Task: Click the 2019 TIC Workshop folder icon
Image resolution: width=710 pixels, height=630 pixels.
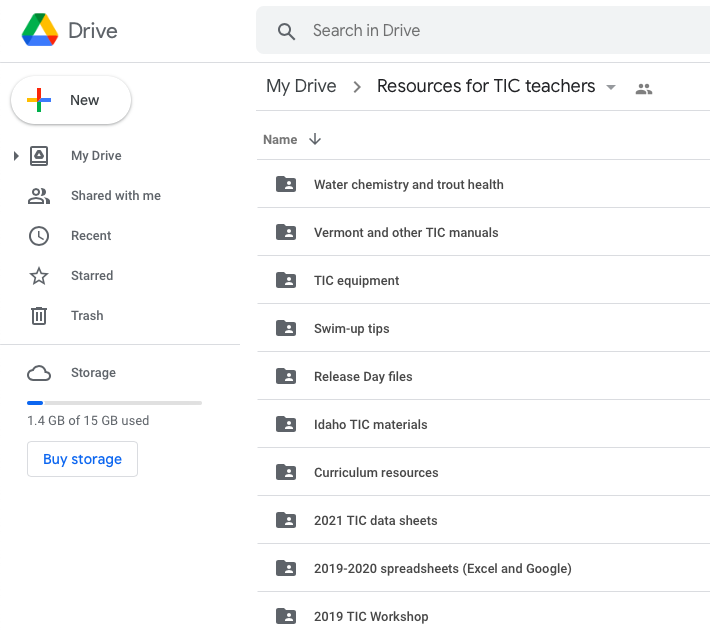Action: click(286, 616)
